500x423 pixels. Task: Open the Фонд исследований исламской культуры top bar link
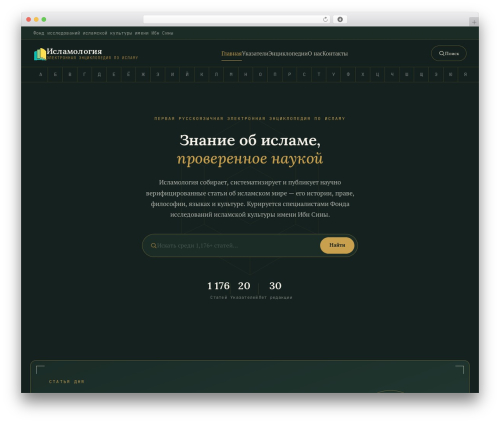[103, 33]
